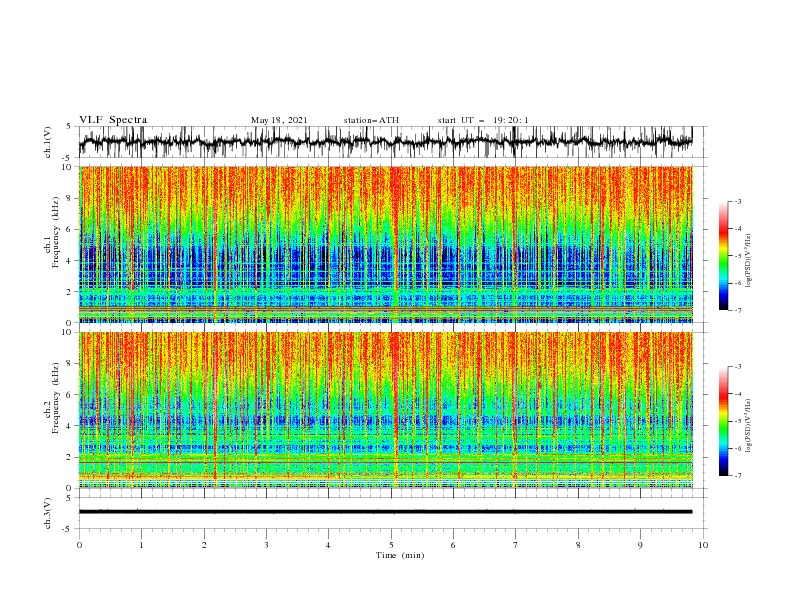792x612 pixels.
Task: Click the ch.1 log(PSD)(V²/Hz) colorbar label
Action: (x=748, y=261)
